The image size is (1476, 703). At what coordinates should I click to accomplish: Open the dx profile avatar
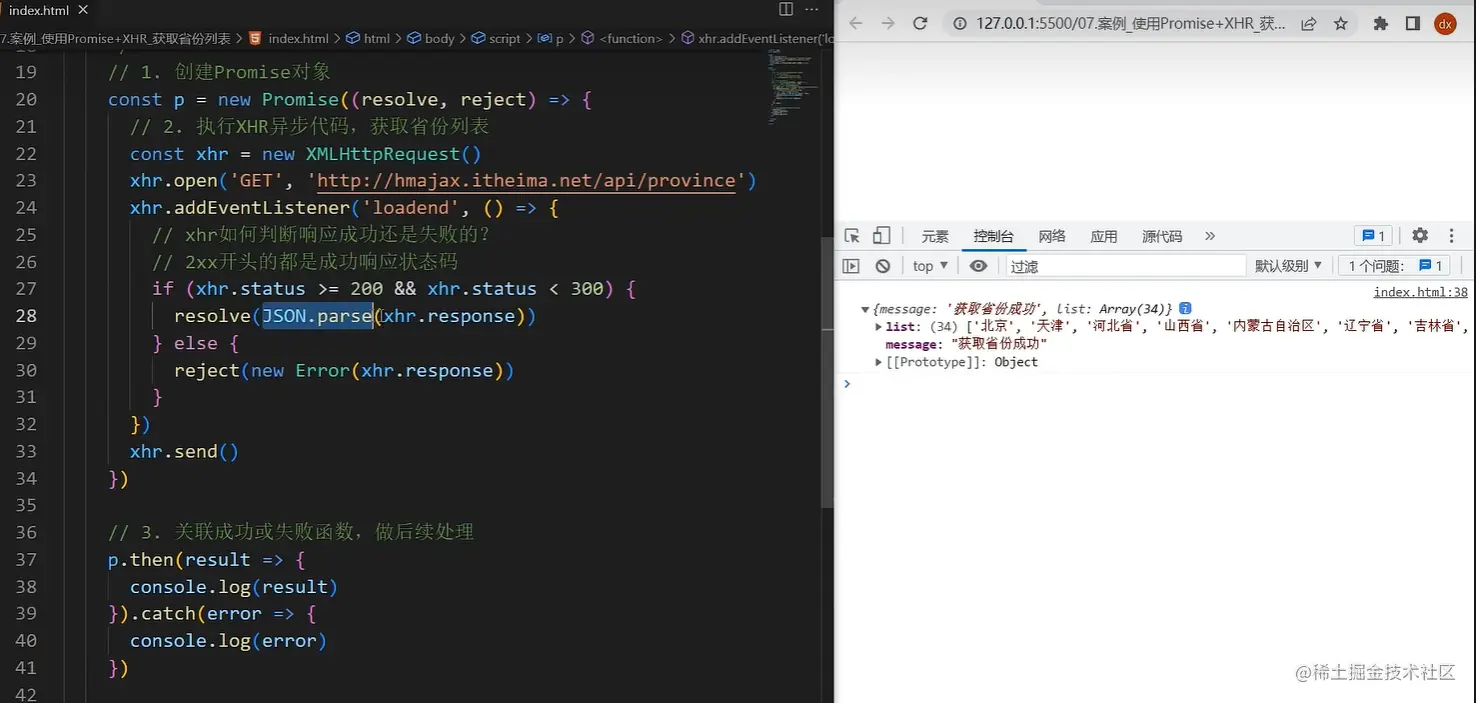[1445, 23]
